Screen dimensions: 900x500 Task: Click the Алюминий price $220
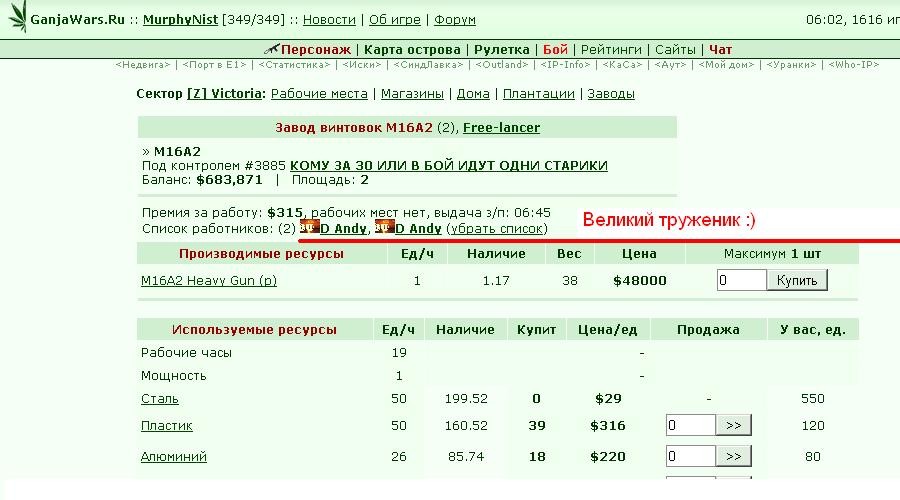[608, 457]
